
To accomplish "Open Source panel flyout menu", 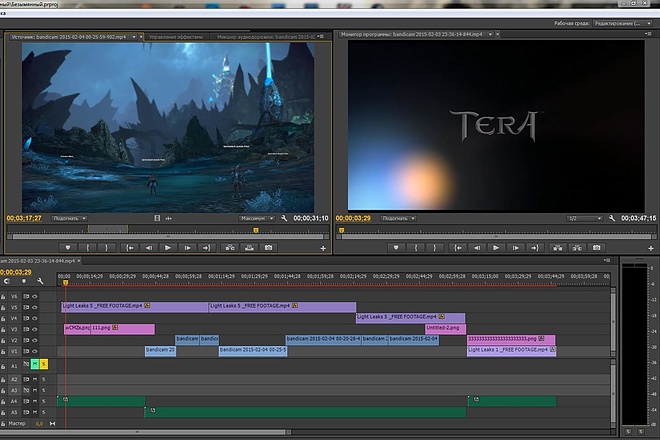I will (321, 37).
